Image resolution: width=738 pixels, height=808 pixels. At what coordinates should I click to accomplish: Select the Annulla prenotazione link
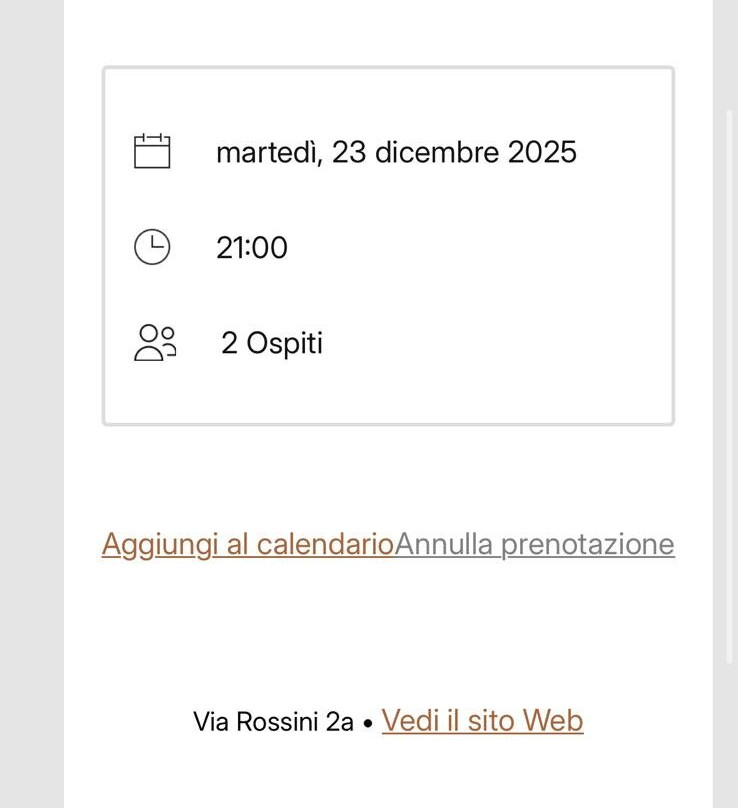click(x=535, y=544)
